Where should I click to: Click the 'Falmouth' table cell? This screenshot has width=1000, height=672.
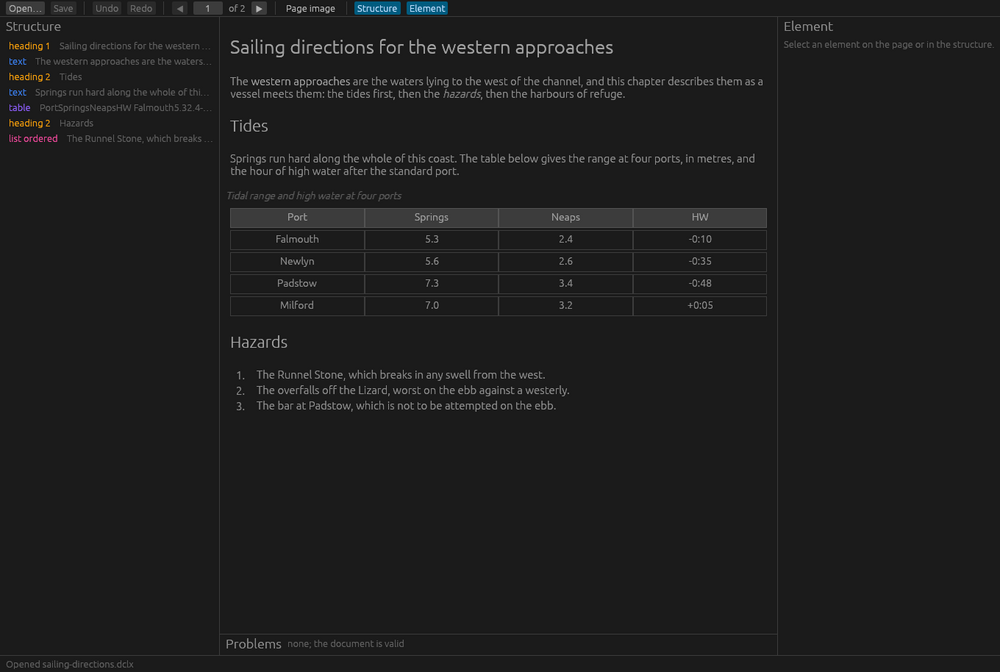coord(297,239)
